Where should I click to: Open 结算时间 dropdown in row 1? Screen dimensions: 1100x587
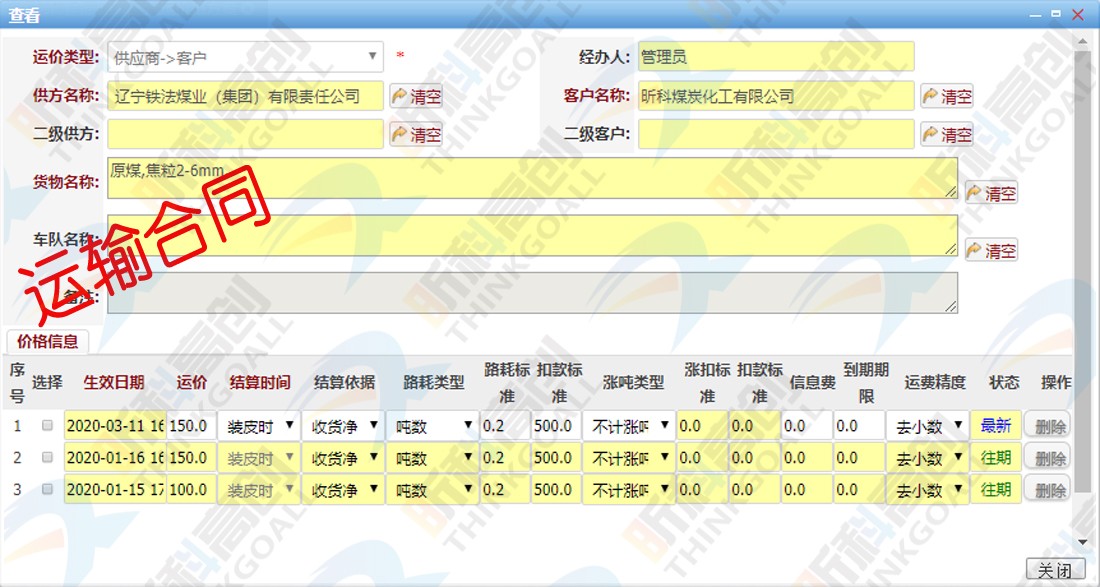[259, 426]
